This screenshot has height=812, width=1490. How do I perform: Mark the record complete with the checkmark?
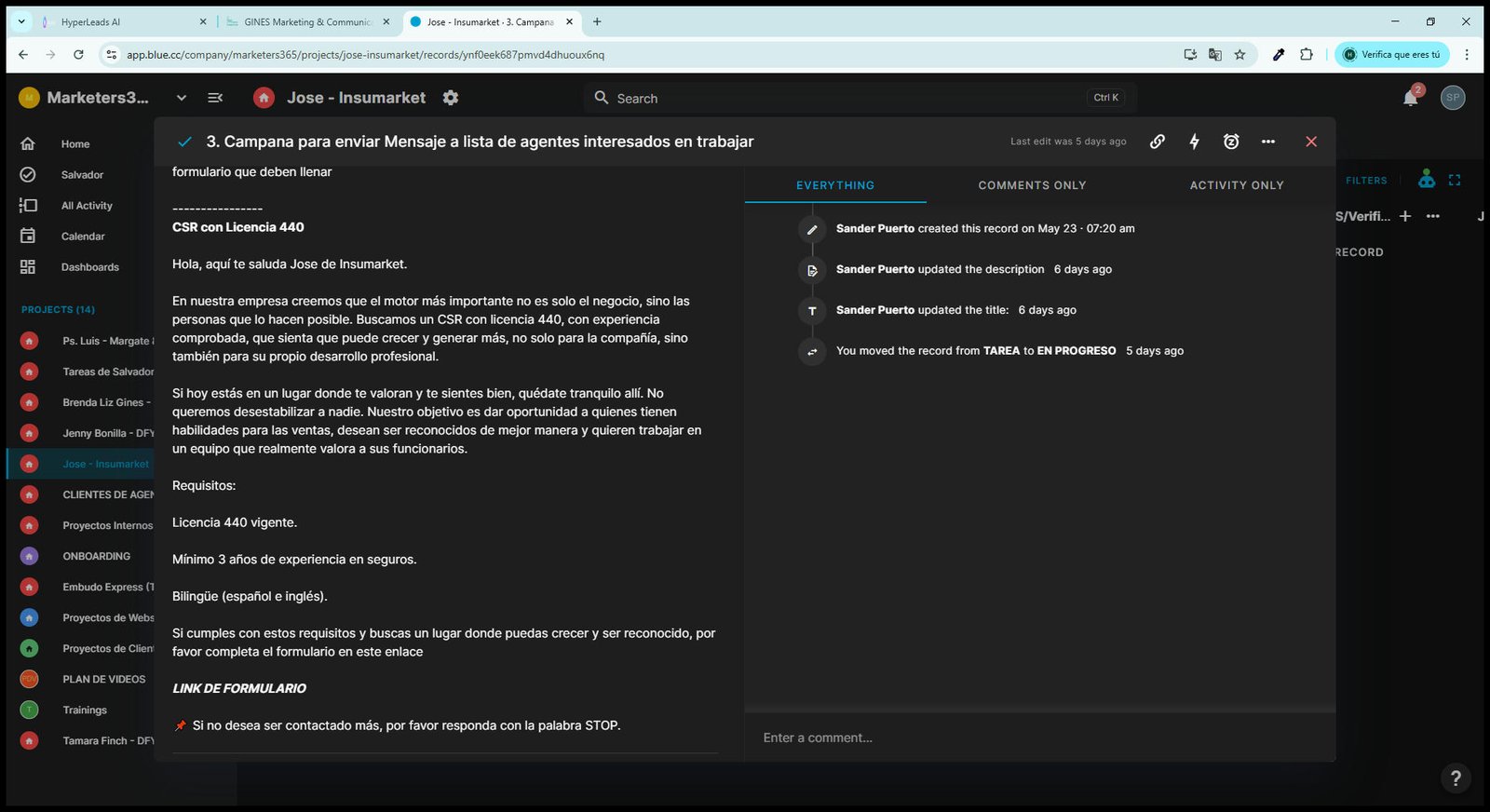pyautogui.click(x=184, y=142)
